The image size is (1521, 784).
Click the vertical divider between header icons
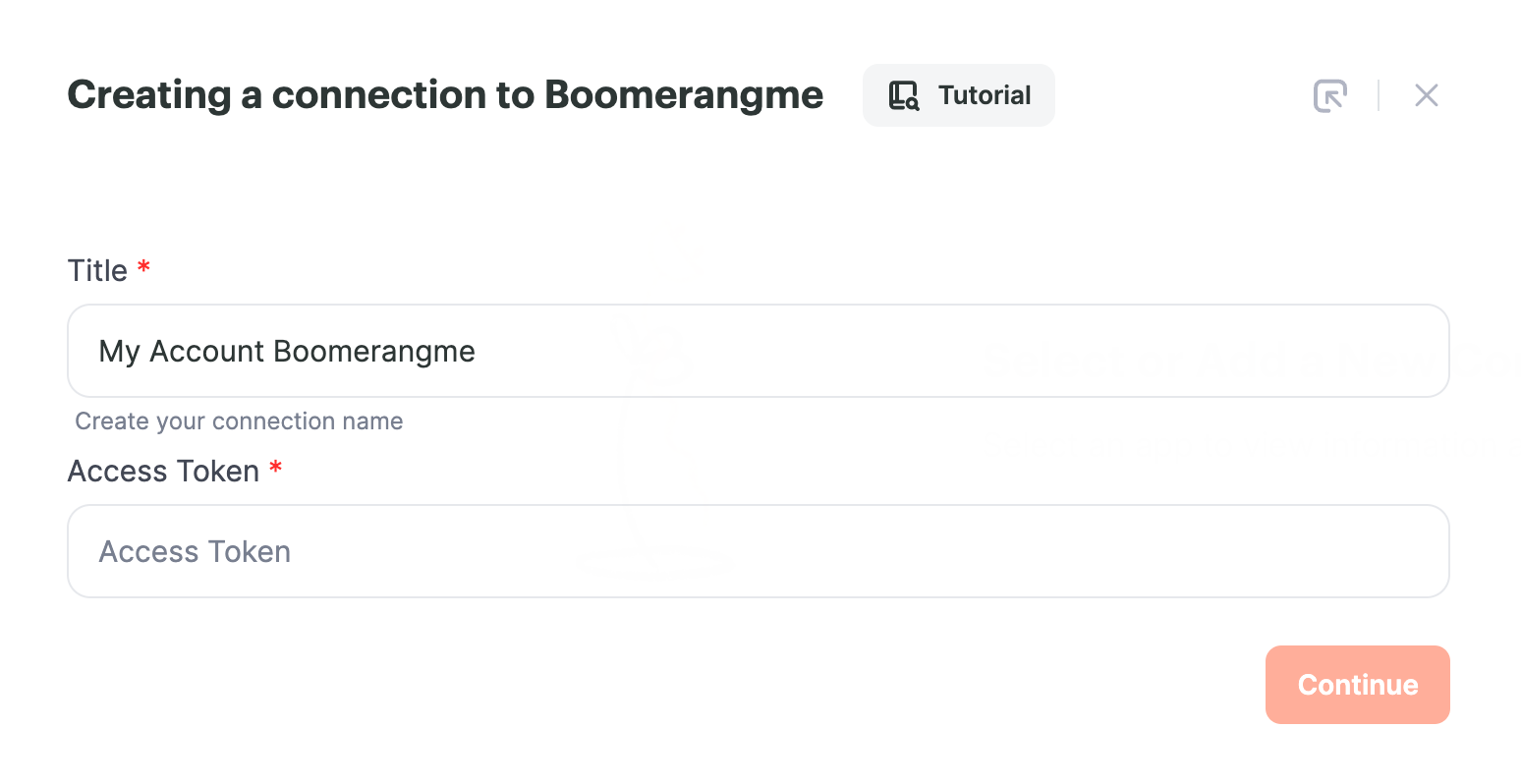click(1379, 95)
